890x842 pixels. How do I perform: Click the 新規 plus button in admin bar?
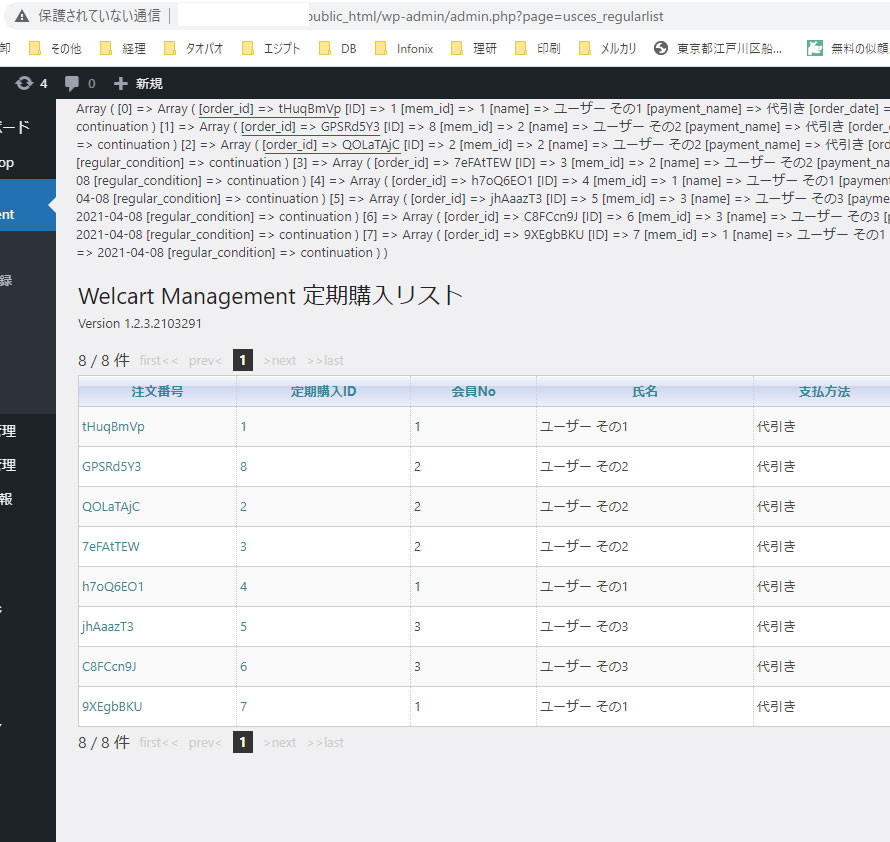pyautogui.click(x=138, y=83)
